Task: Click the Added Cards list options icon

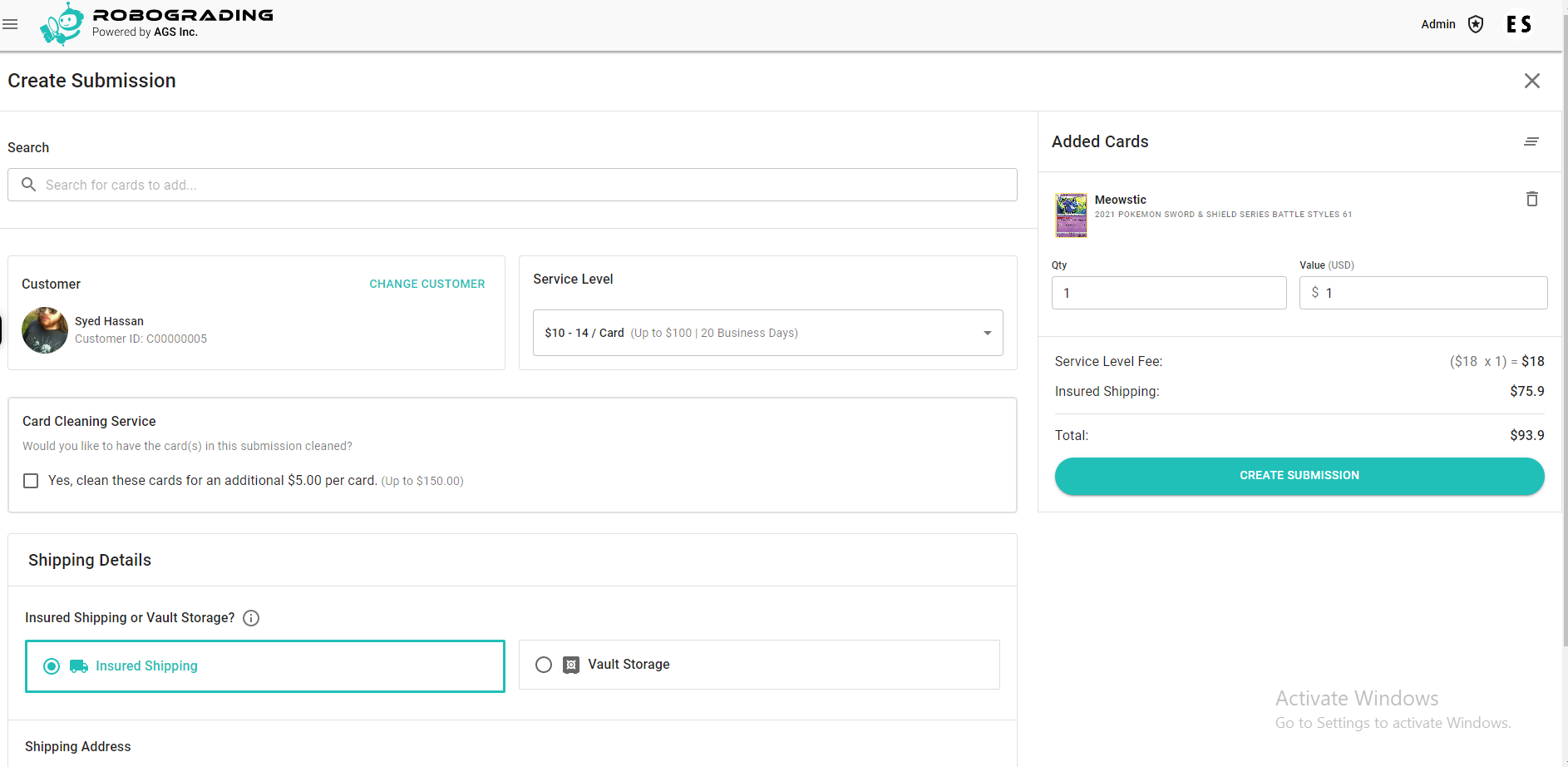Action: [1531, 141]
